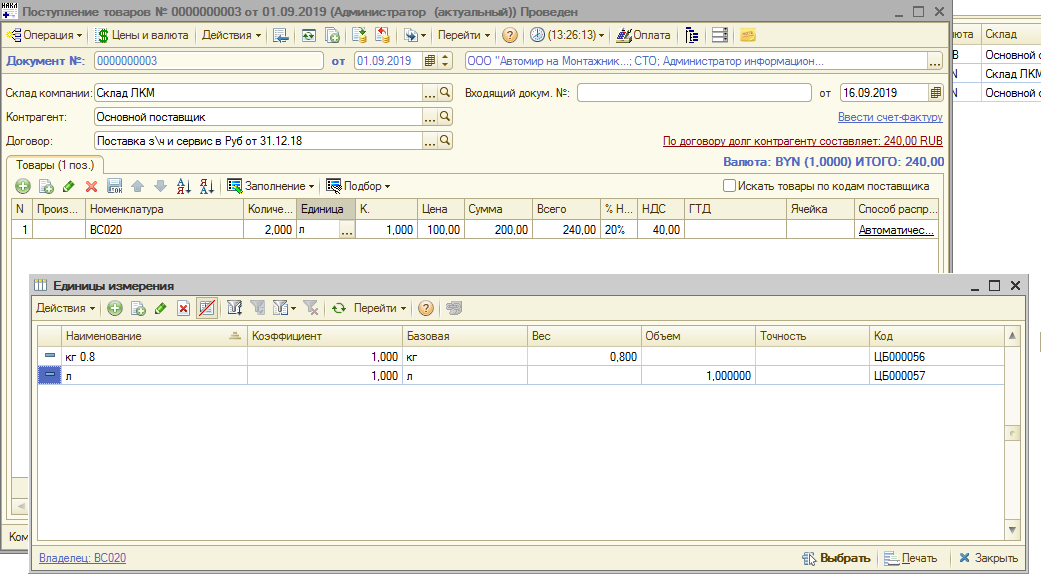Click the cell ЦБ000057 in the units list

pos(935,376)
